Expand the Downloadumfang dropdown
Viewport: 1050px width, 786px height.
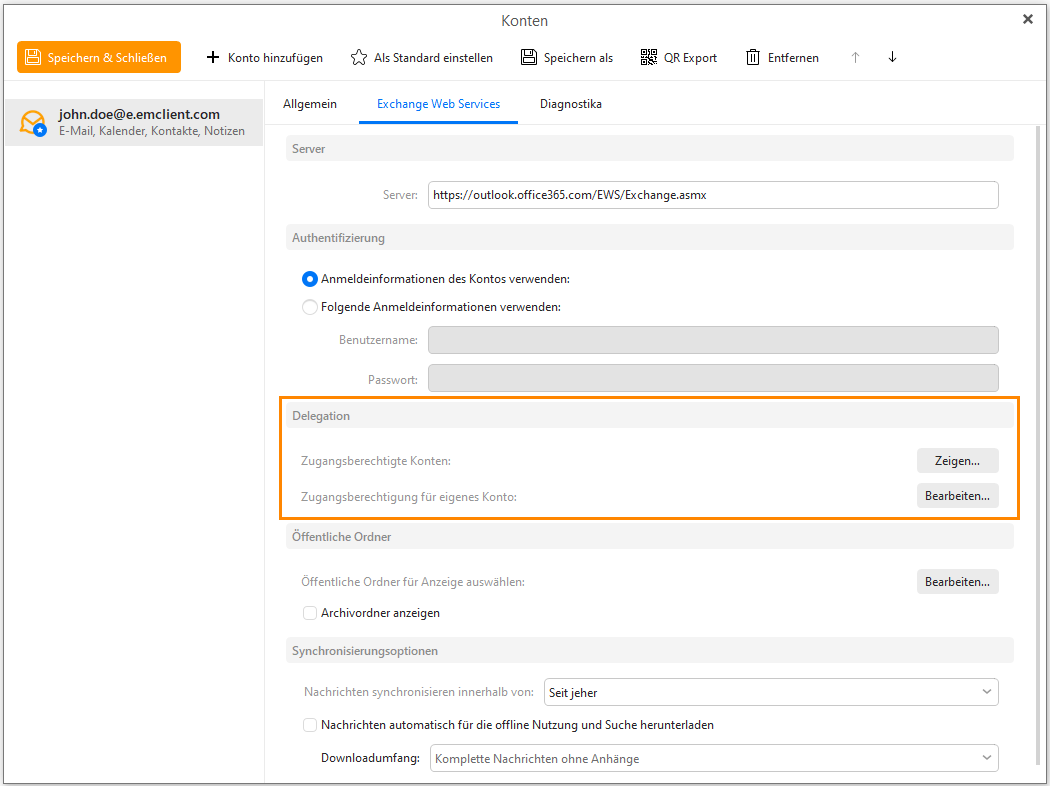[714, 759]
